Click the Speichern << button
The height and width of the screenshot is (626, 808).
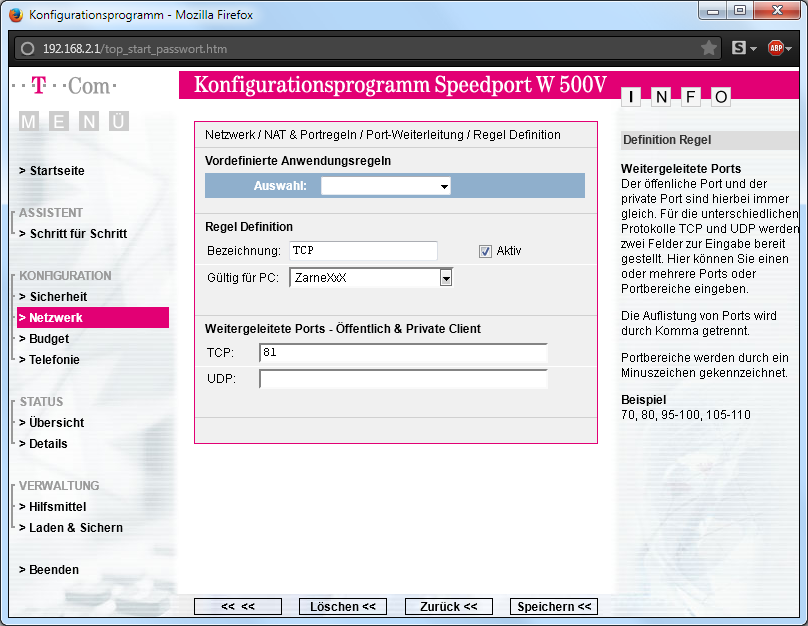[554, 606]
